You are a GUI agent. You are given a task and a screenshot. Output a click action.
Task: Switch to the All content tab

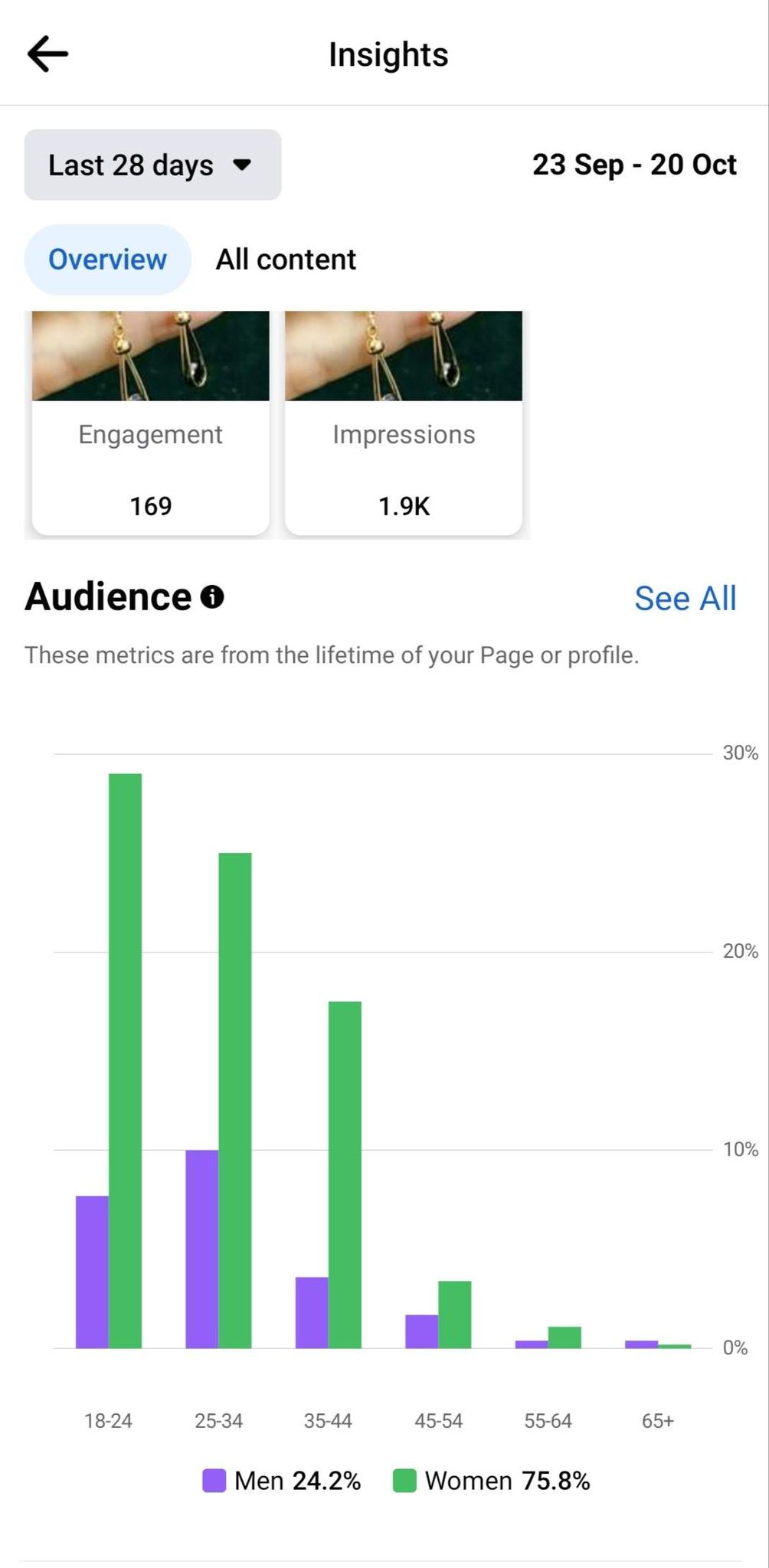pos(286,260)
